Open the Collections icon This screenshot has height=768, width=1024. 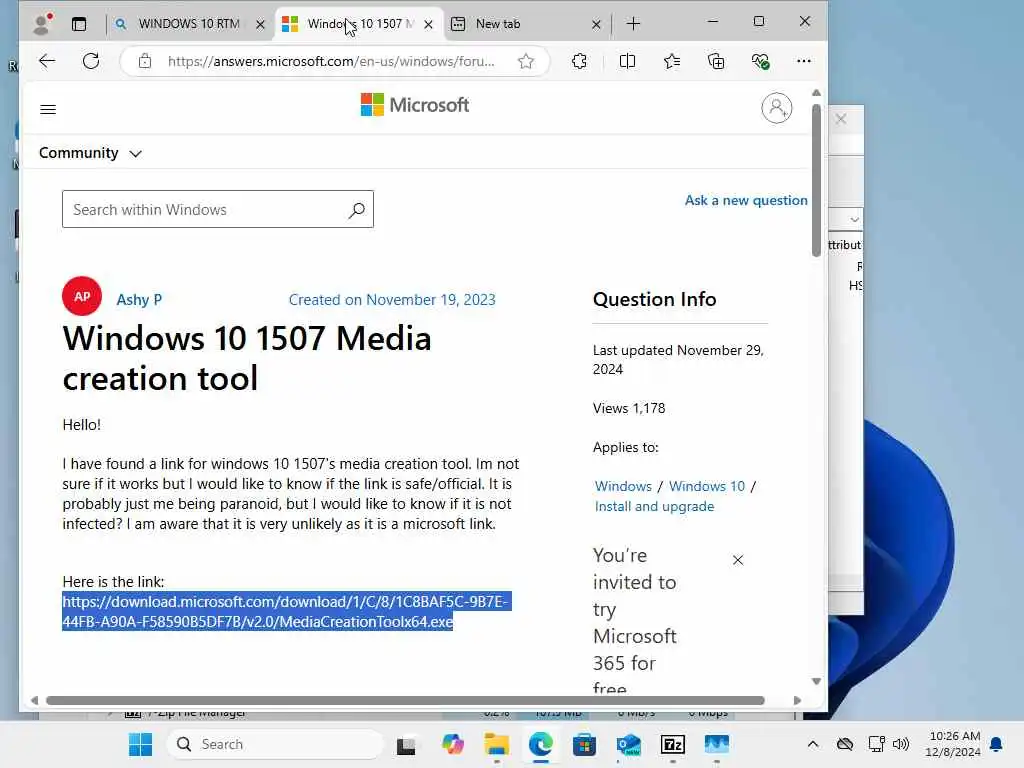[x=716, y=61]
